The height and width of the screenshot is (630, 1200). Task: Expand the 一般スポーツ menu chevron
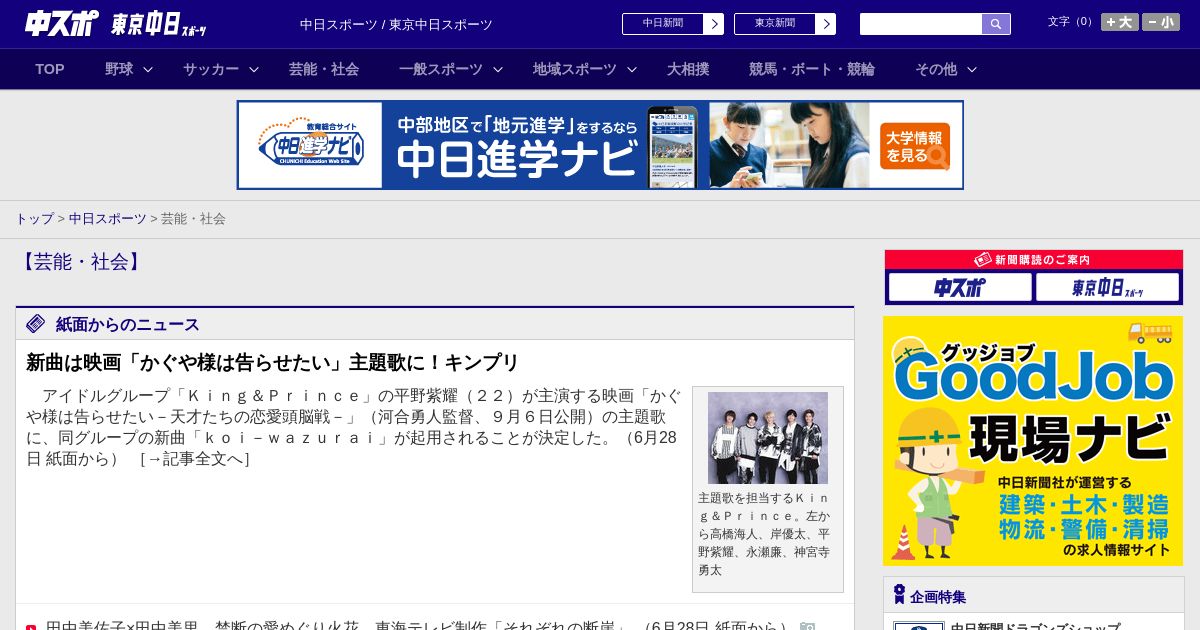point(498,70)
